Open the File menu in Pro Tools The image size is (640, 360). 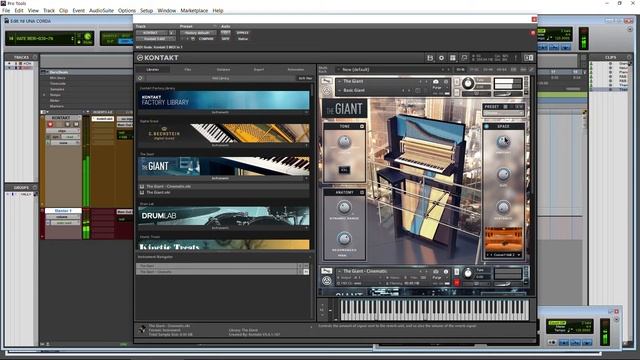click(x=6, y=11)
